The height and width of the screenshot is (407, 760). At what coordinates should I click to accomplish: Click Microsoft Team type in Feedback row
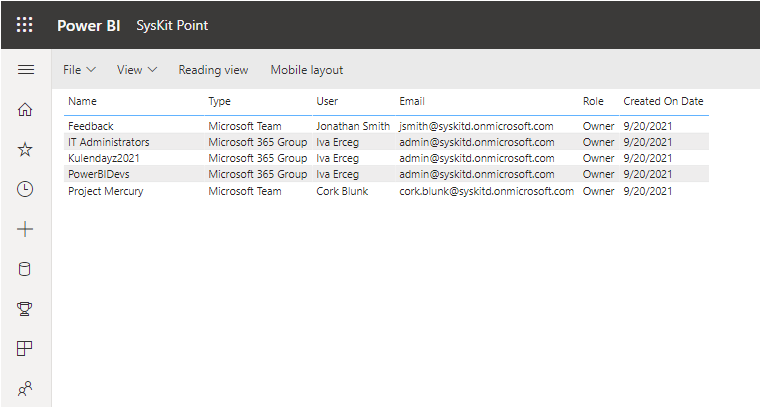245,126
